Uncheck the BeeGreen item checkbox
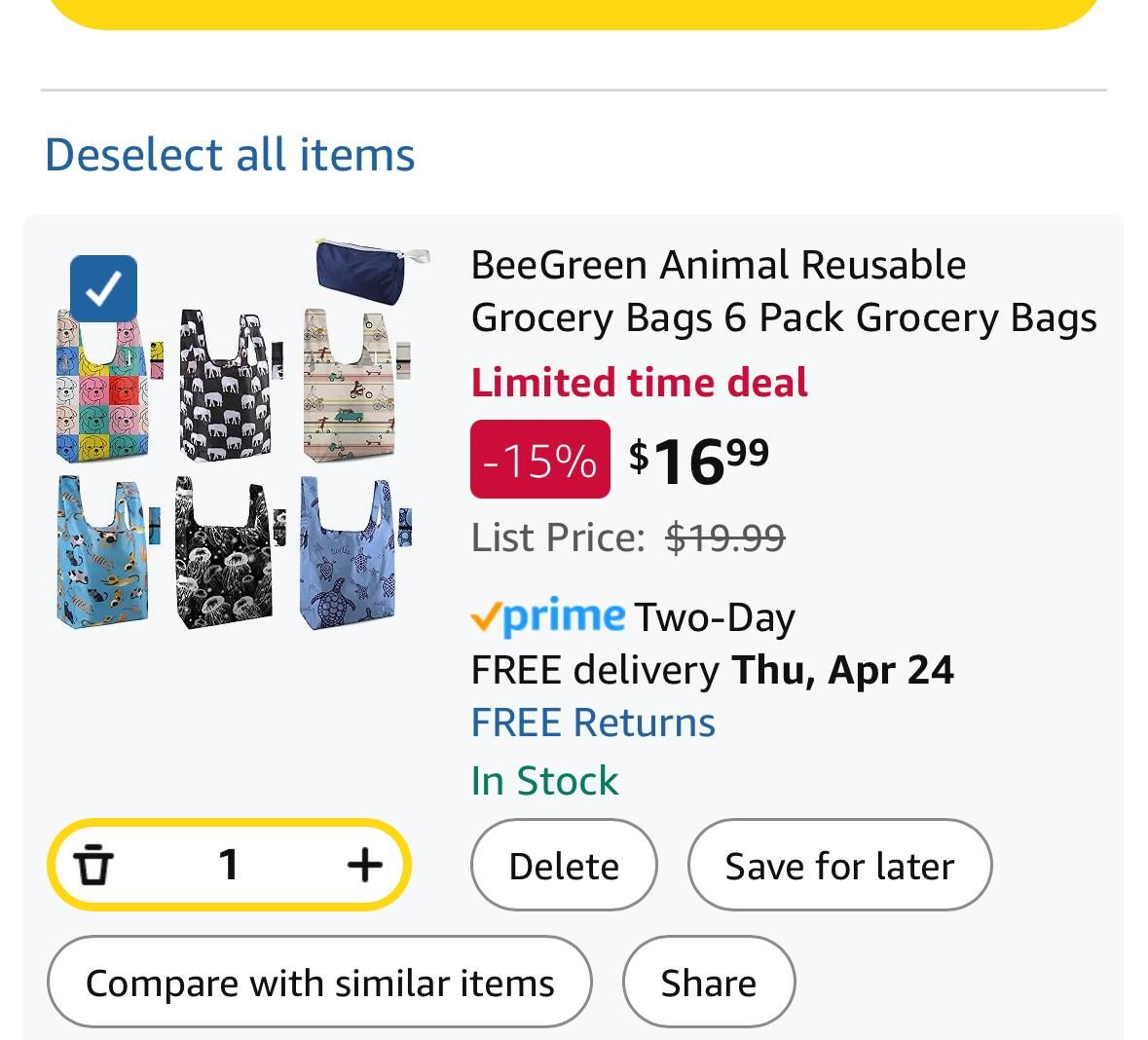The height and width of the screenshot is (1040, 1148). (x=103, y=288)
